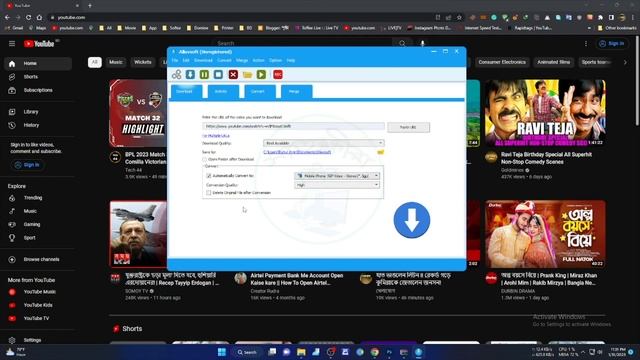This screenshot has height=360, width=640.
Task: Open Allavsoft Help menu
Action: click(x=291, y=60)
